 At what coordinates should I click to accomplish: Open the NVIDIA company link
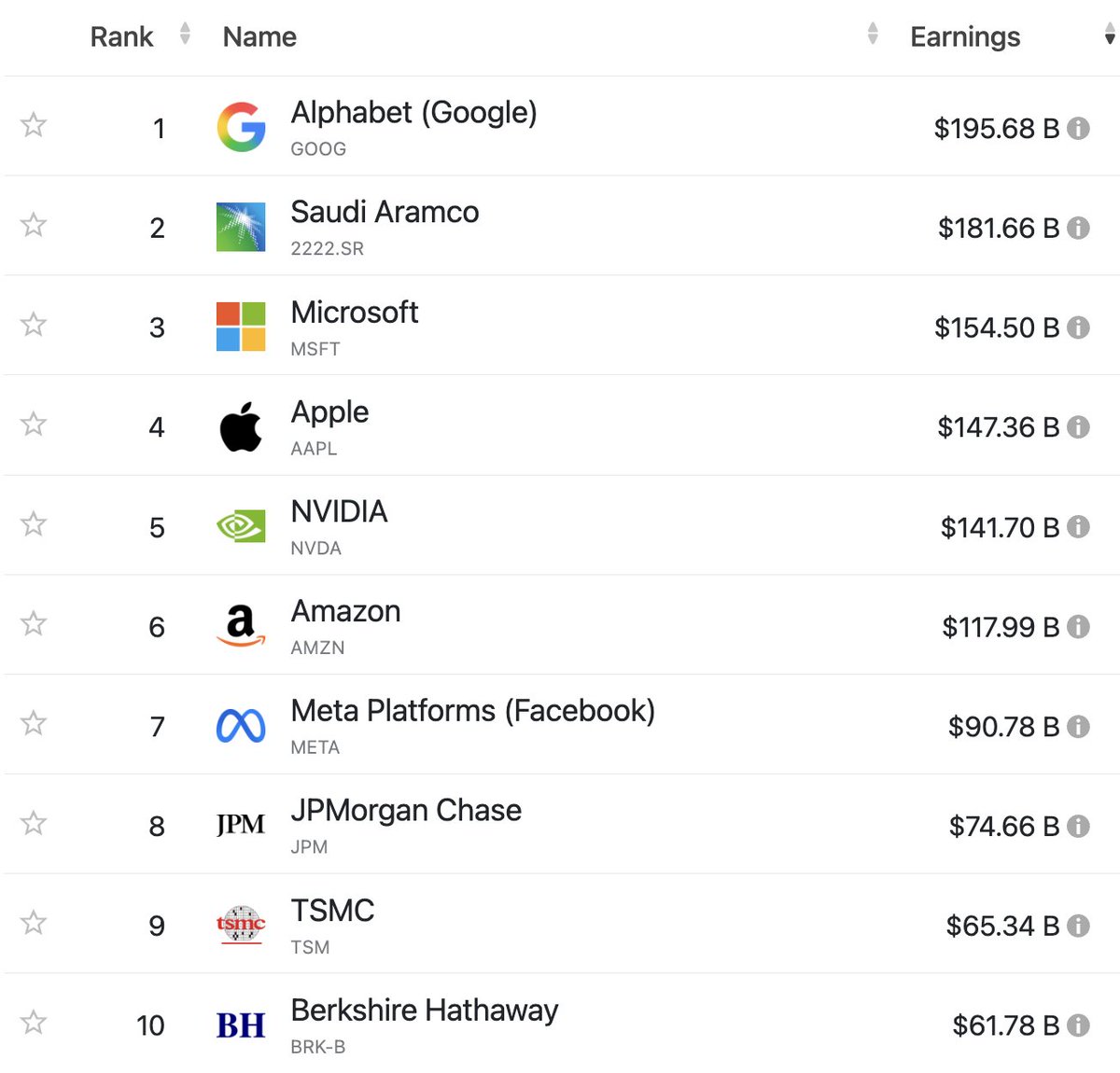(x=339, y=511)
